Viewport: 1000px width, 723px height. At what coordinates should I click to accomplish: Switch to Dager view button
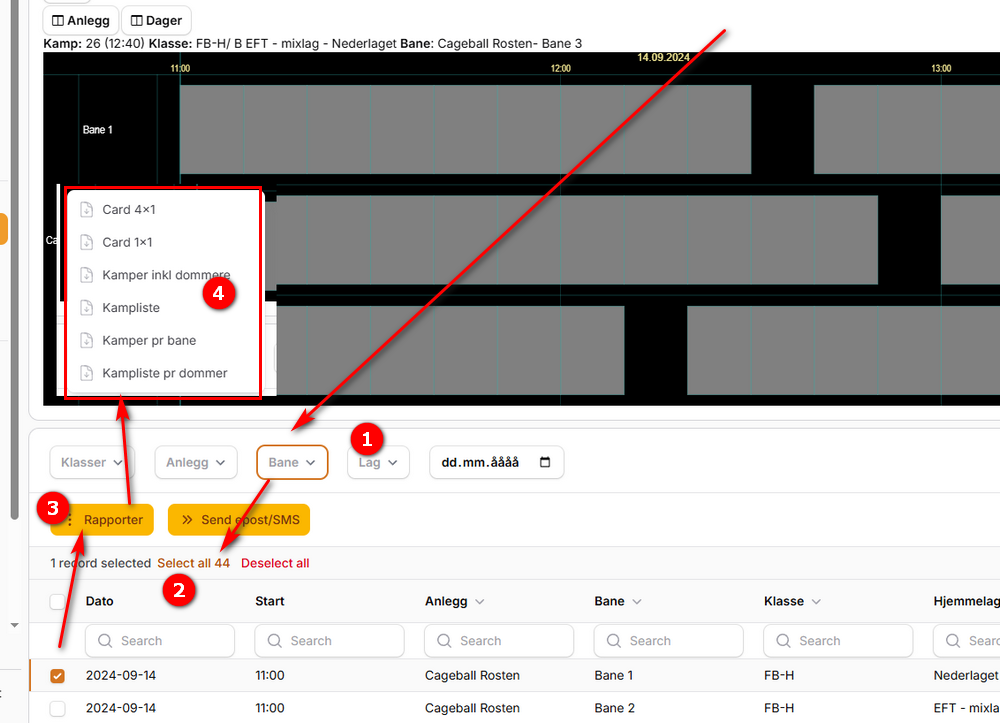pyautogui.click(x=156, y=20)
